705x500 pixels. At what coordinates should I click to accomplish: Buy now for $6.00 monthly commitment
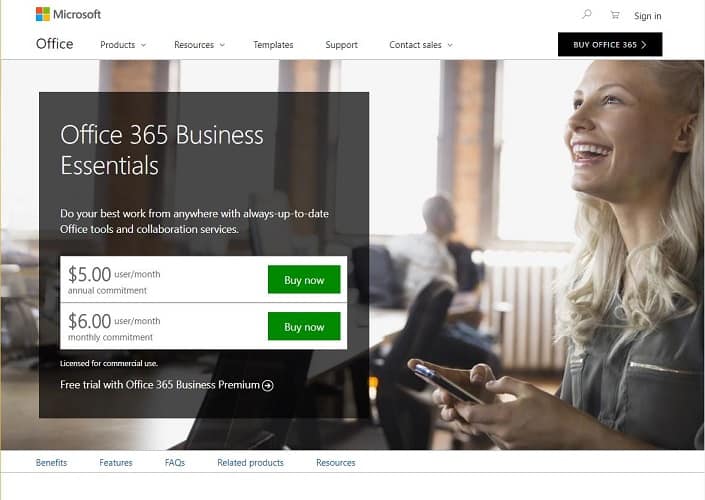point(304,326)
